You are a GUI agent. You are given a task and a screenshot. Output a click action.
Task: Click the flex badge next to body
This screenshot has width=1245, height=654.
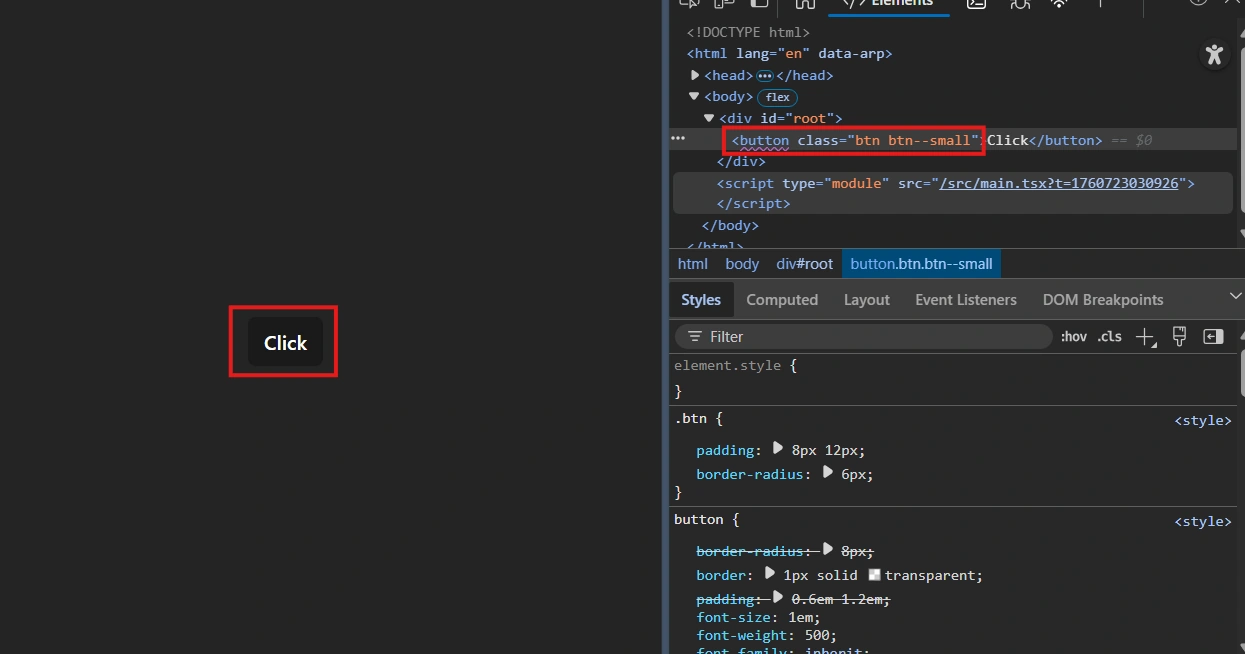(778, 98)
